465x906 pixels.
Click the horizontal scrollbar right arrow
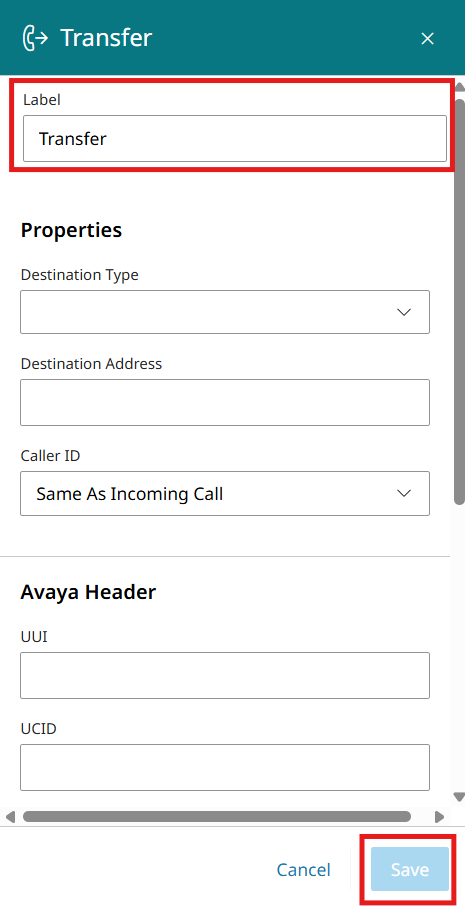pyautogui.click(x=439, y=817)
